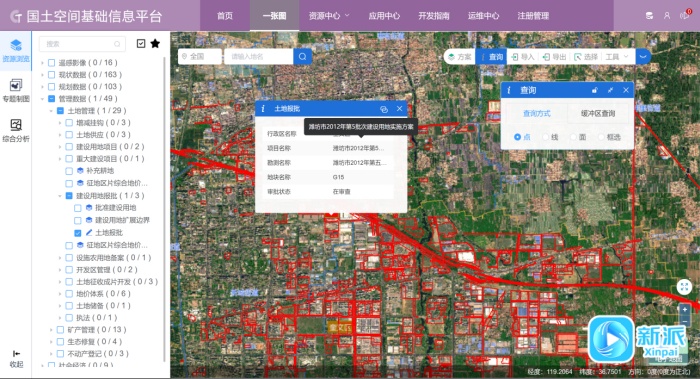The width and height of the screenshot is (700, 379).
Task: Click the fullscreen extent icon on the map
Action: [x=684, y=287]
